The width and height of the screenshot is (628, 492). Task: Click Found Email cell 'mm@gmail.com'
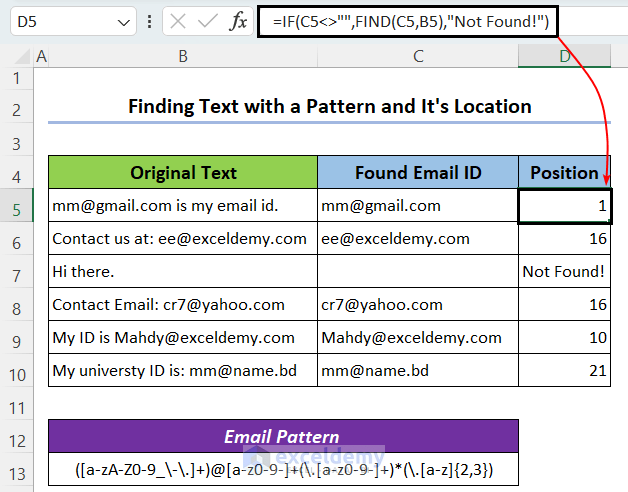[418, 206]
